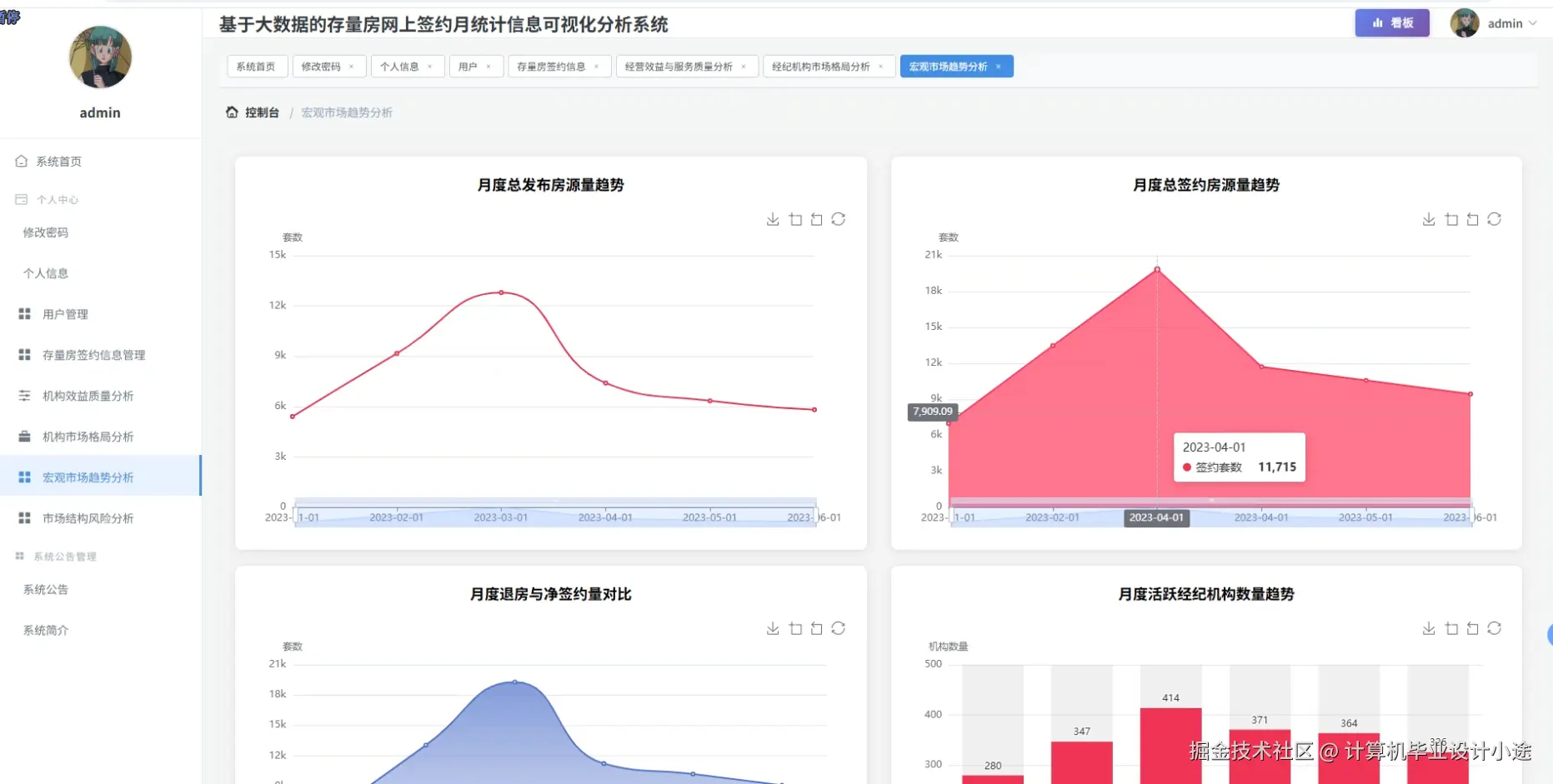The width and height of the screenshot is (1553, 784).
Task: Collapse the 个人中心 sidebar group
Action: pos(100,200)
